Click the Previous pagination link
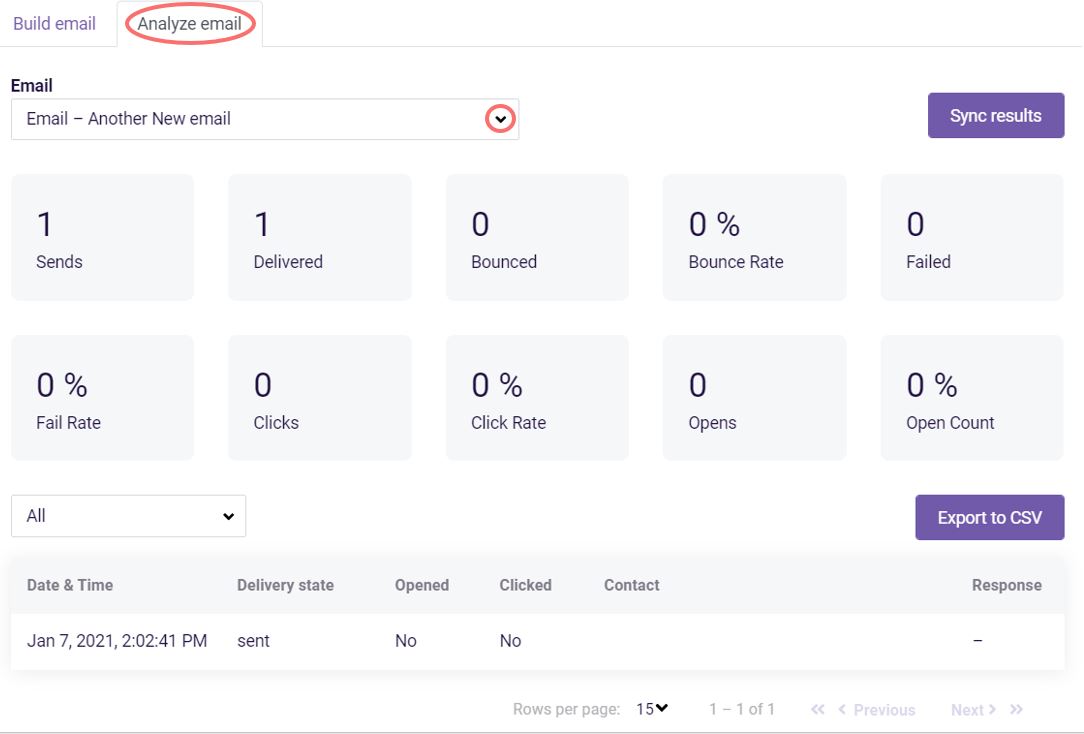 coord(886,709)
